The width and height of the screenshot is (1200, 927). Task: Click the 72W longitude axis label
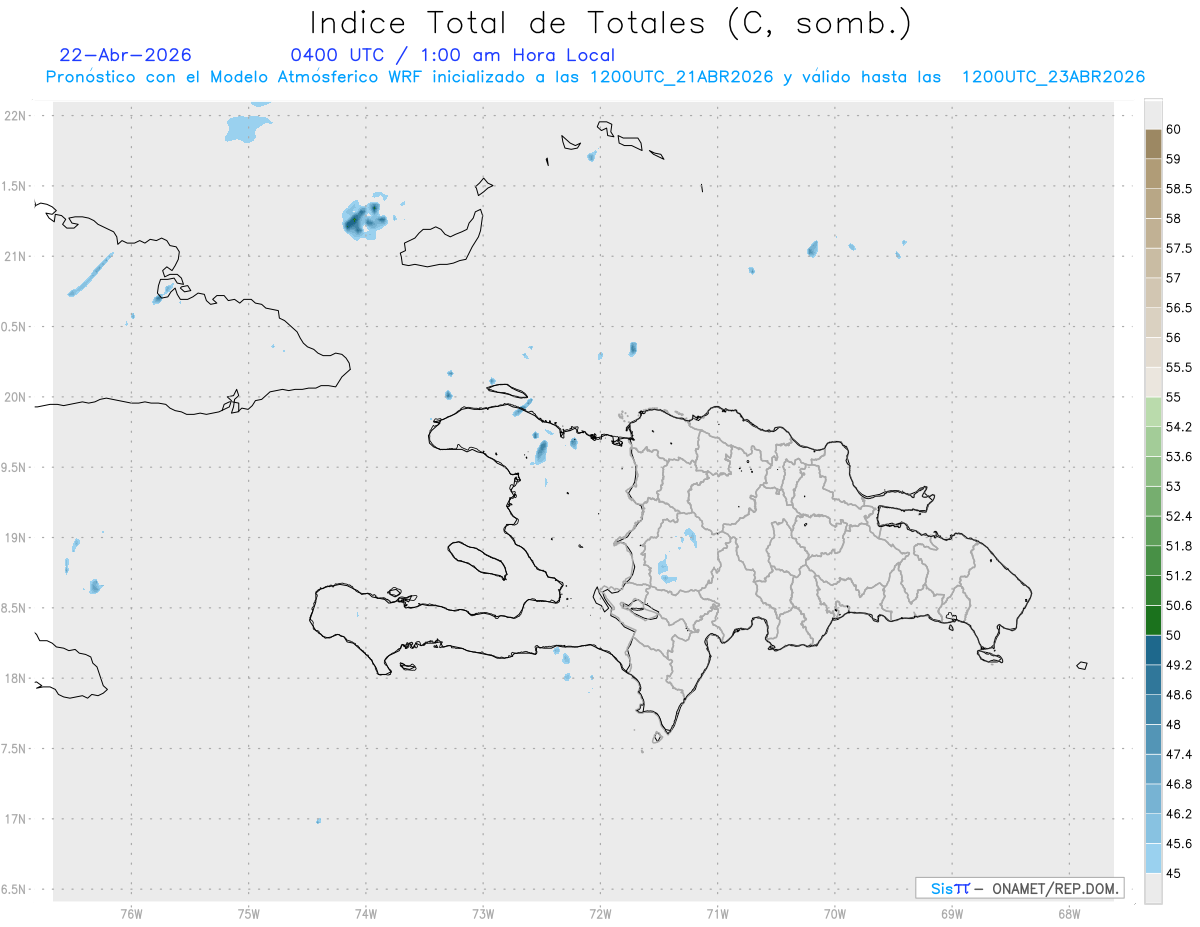pos(600,912)
